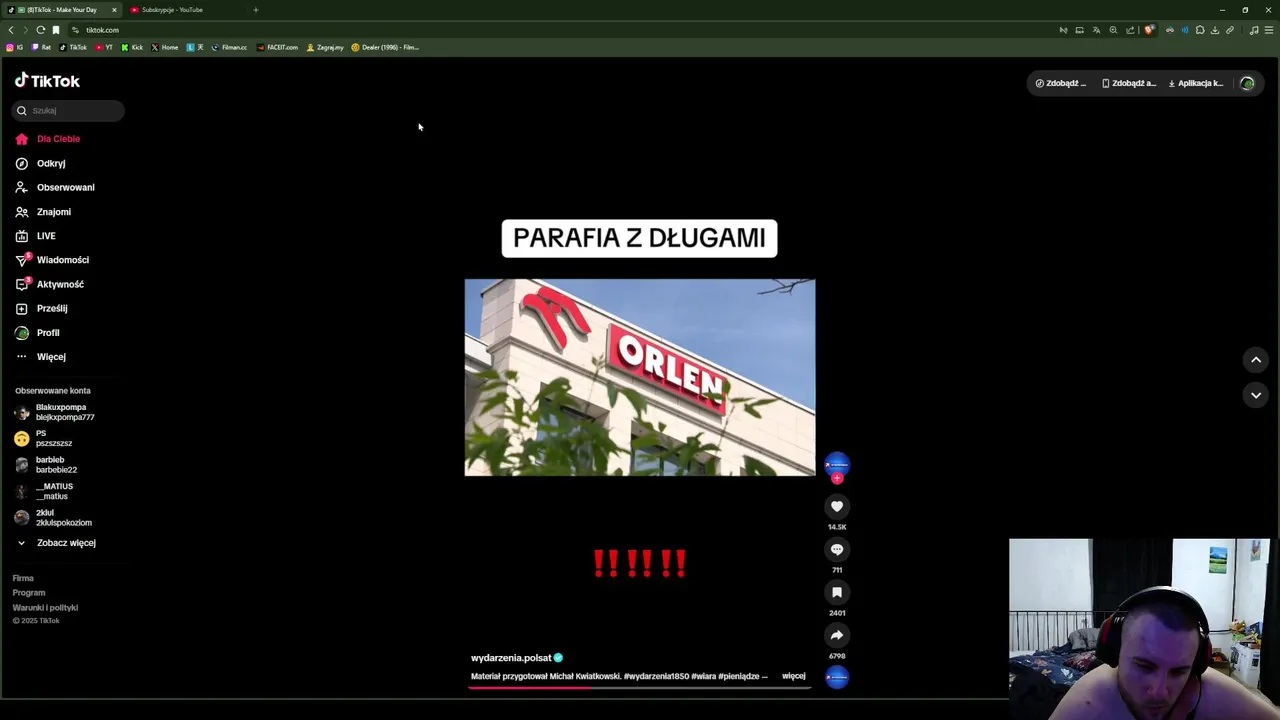Screen dimensions: 1280x720
Task: Open Warunki i polityki footer link
Action: click(x=45, y=608)
